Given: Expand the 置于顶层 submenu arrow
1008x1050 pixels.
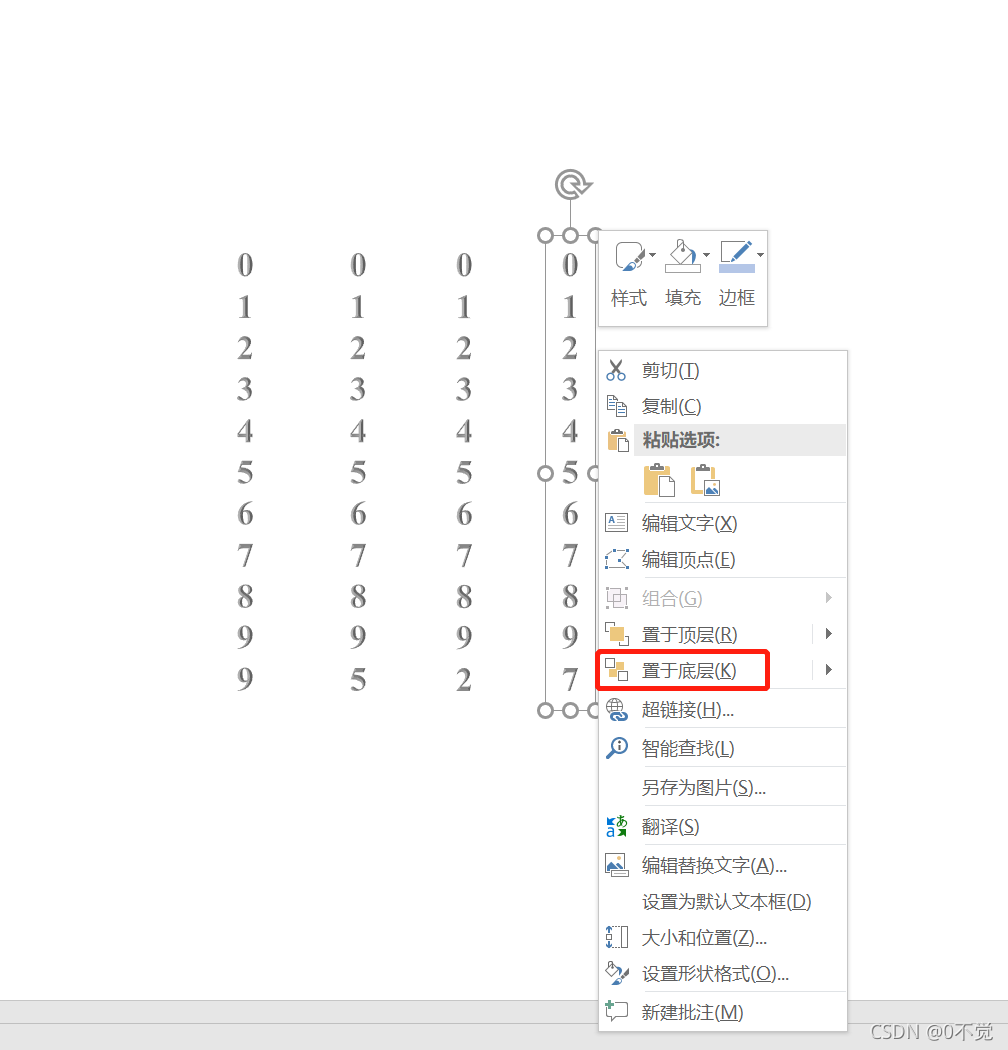Looking at the screenshot, I should 829,633.
